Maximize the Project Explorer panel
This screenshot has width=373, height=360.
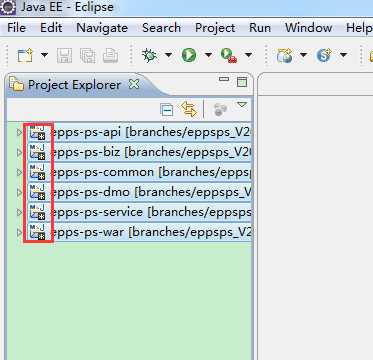click(x=242, y=82)
